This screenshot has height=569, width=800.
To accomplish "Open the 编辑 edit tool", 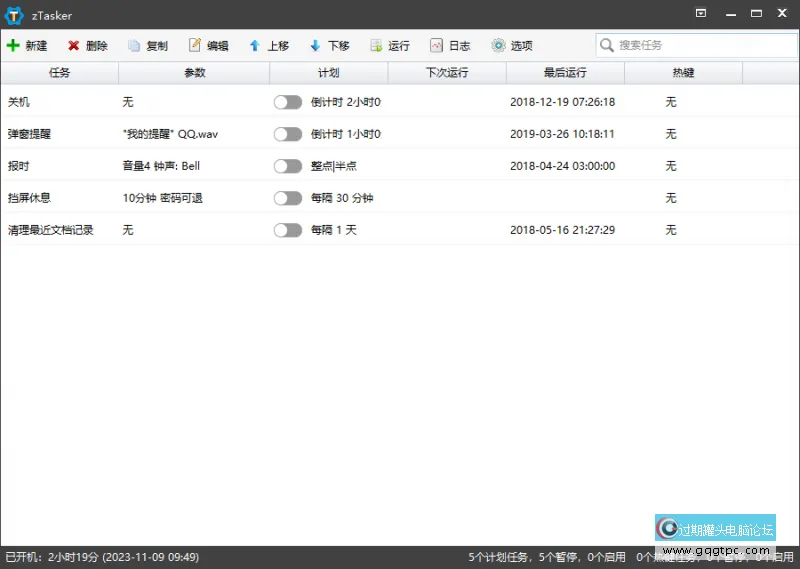I will (x=209, y=45).
